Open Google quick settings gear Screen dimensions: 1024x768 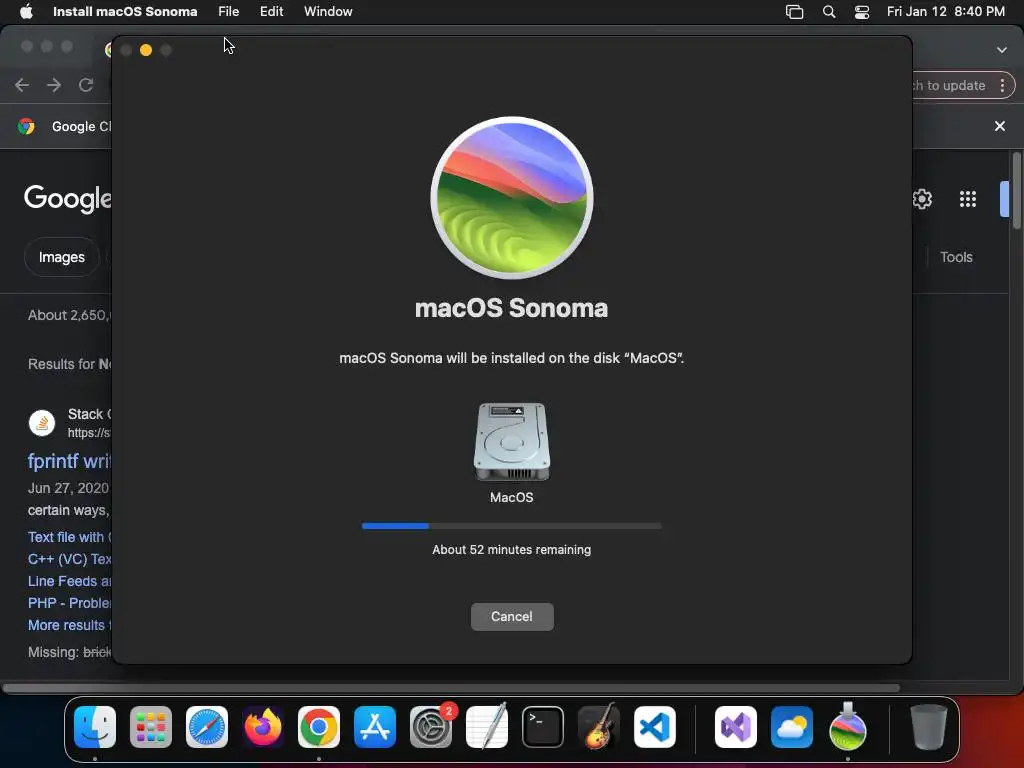pos(922,199)
